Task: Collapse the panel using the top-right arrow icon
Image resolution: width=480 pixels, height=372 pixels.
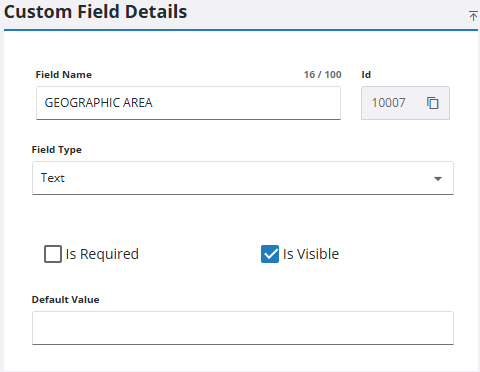Action: pyautogui.click(x=473, y=16)
